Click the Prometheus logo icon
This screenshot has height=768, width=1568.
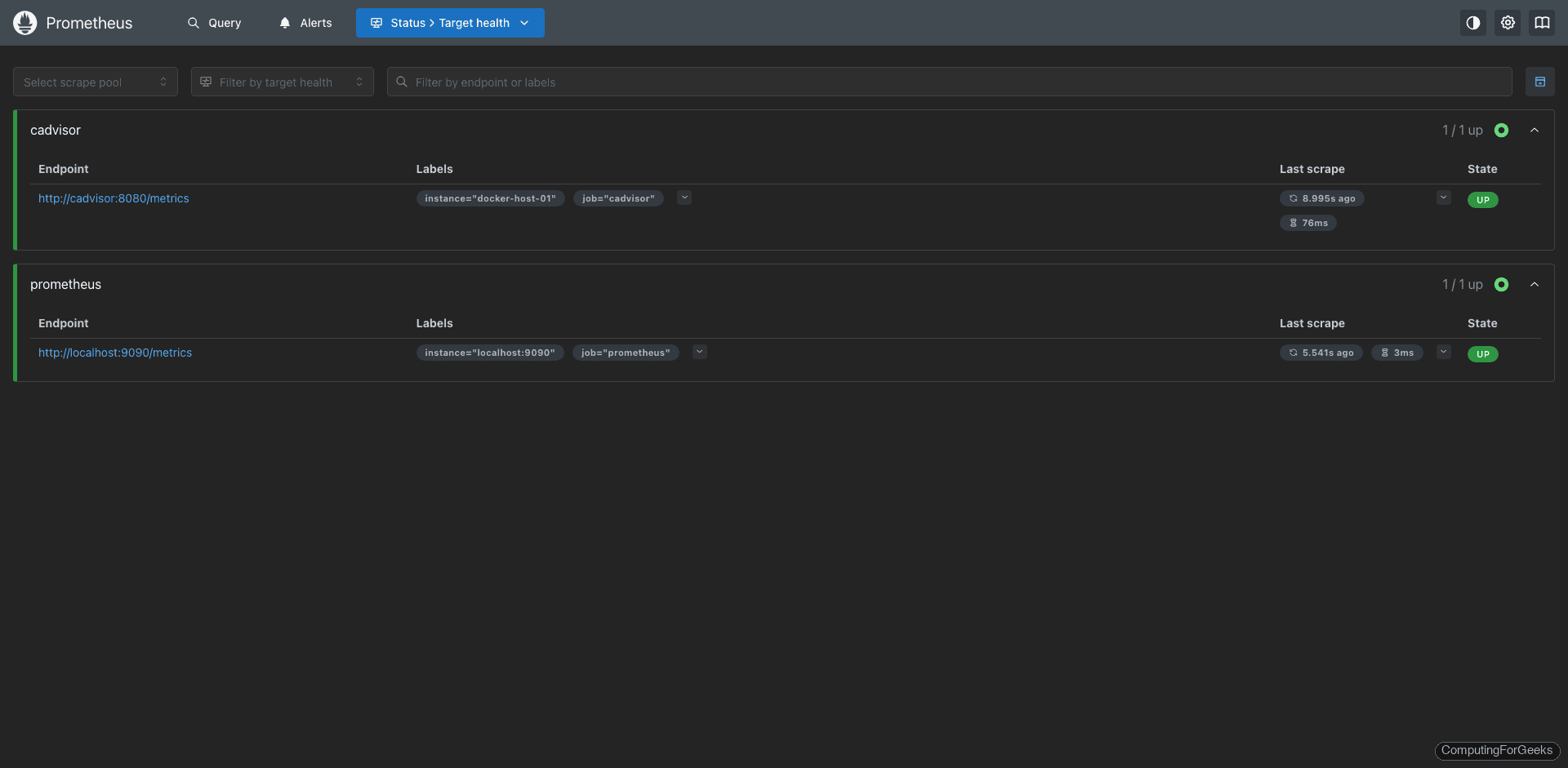(x=24, y=23)
